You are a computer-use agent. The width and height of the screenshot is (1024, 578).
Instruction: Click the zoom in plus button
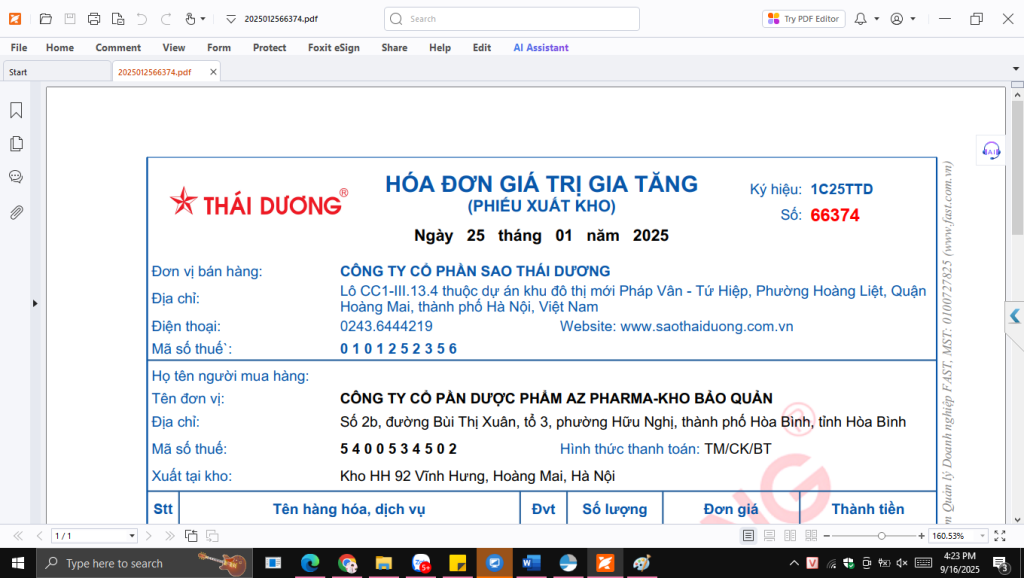pos(921,536)
